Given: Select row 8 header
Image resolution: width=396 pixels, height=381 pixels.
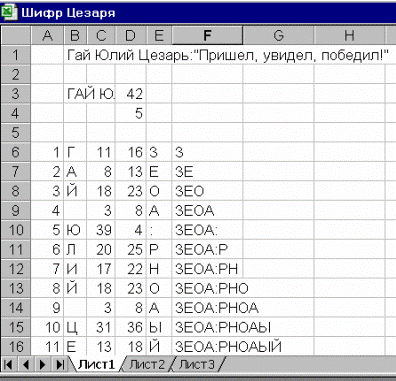Looking at the screenshot, I should coord(16,191).
